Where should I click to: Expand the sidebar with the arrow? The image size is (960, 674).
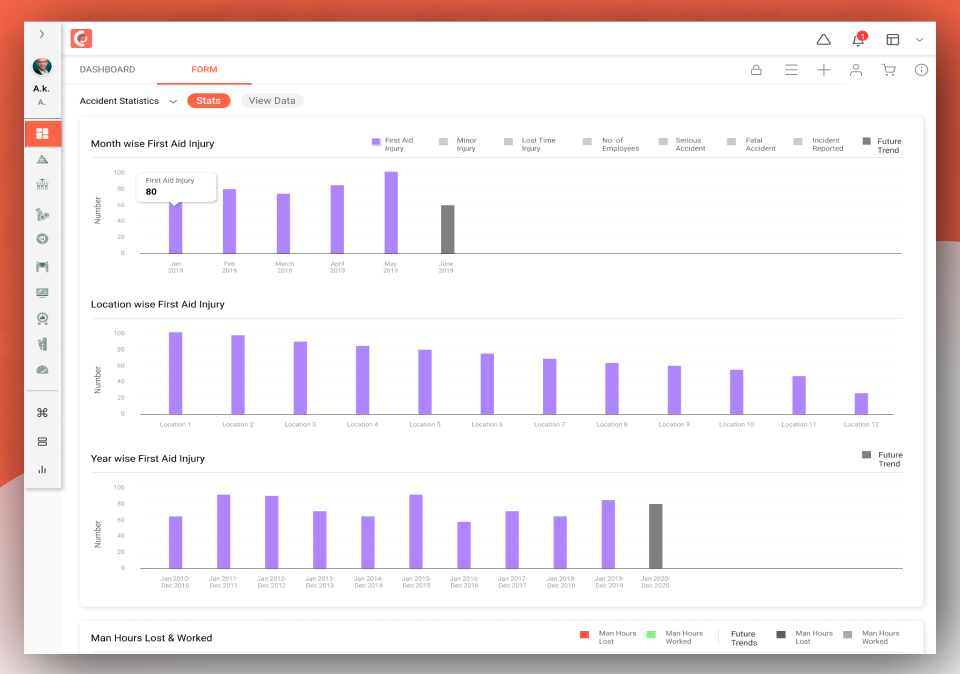[x=42, y=34]
